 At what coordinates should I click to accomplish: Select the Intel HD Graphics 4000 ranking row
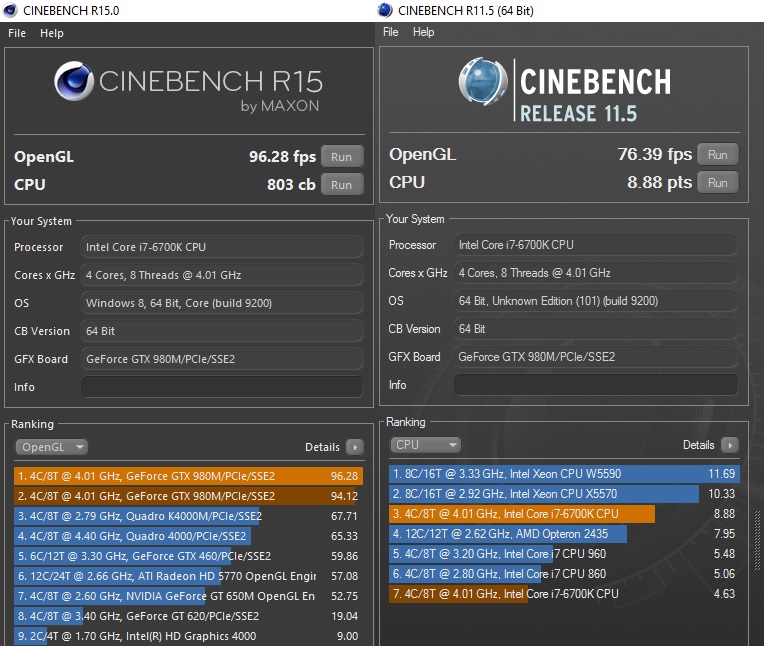coord(189,636)
